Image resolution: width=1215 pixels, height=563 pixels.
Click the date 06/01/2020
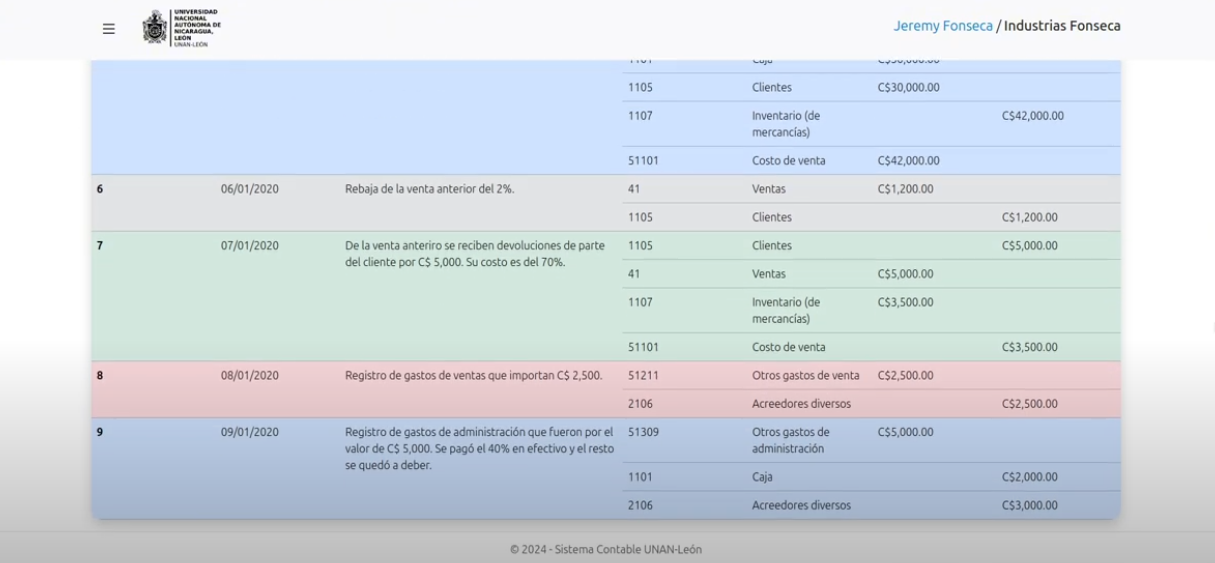(x=249, y=189)
